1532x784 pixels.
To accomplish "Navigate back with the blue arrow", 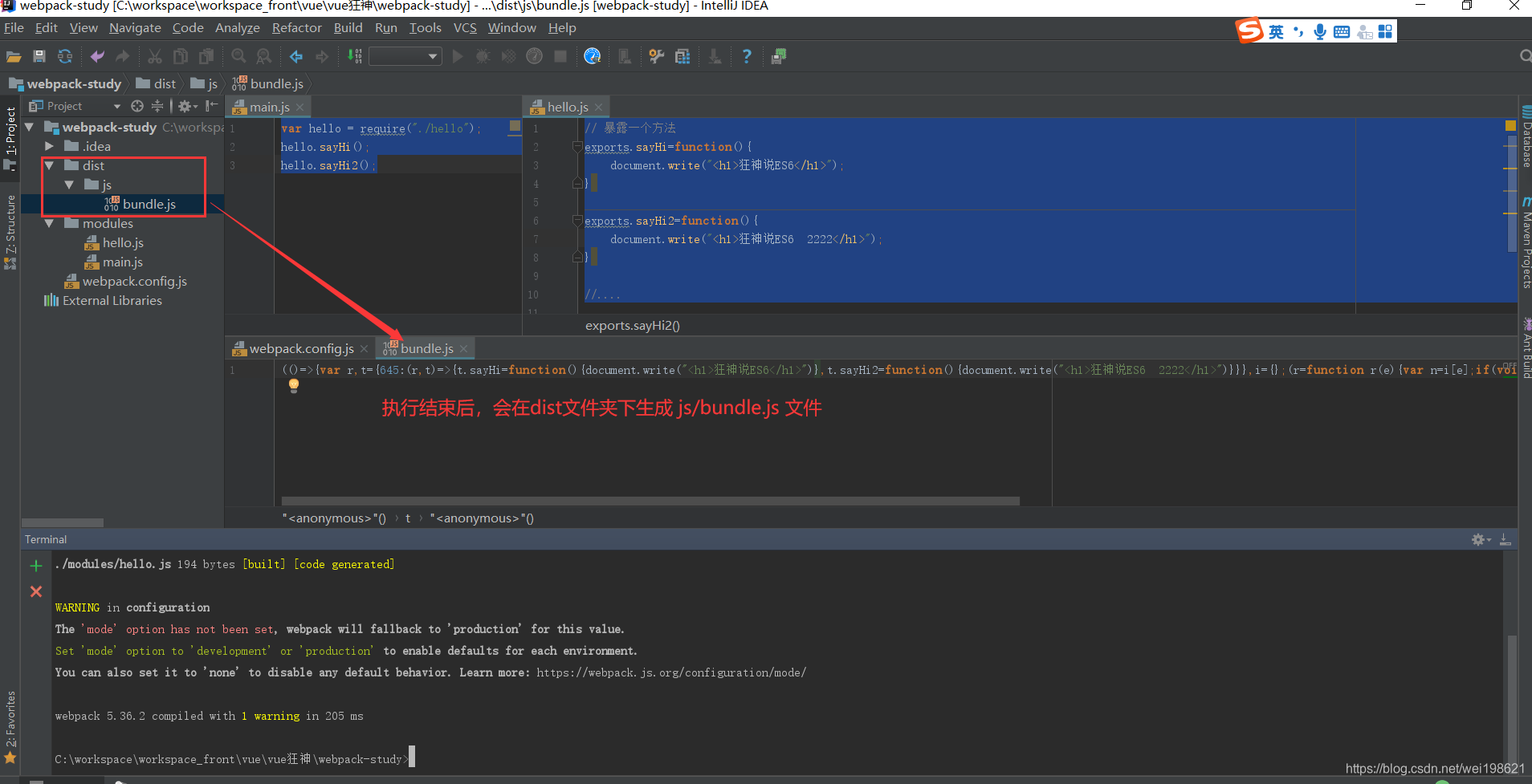I will coord(296,56).
